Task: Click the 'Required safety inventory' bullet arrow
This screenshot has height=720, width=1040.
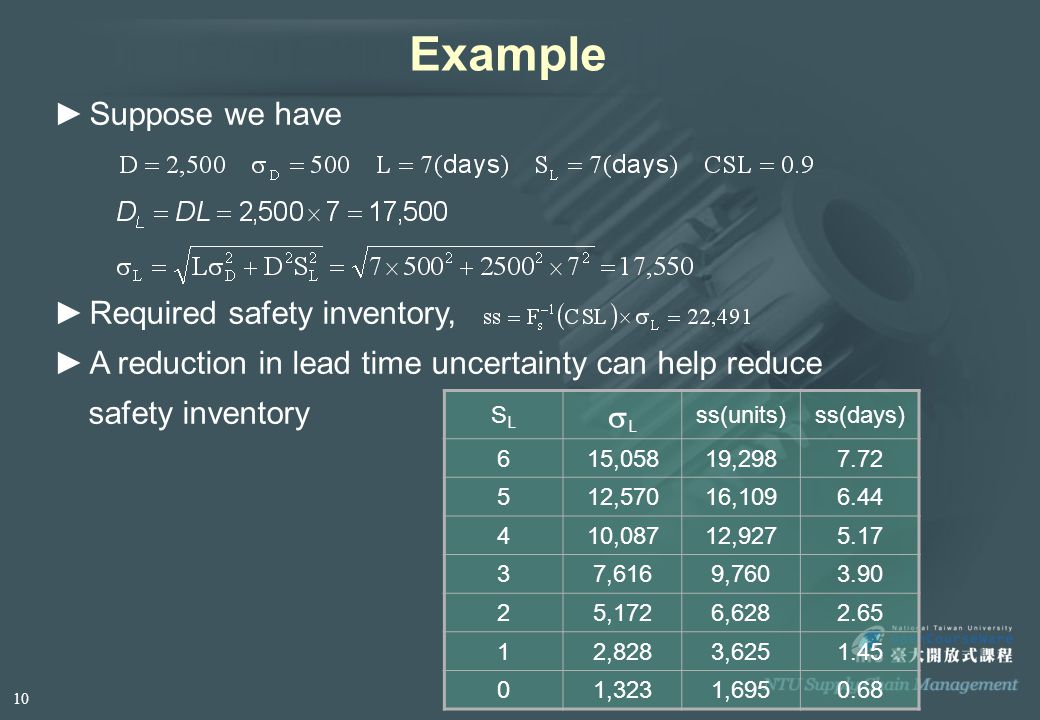Action: click(68, 313)
